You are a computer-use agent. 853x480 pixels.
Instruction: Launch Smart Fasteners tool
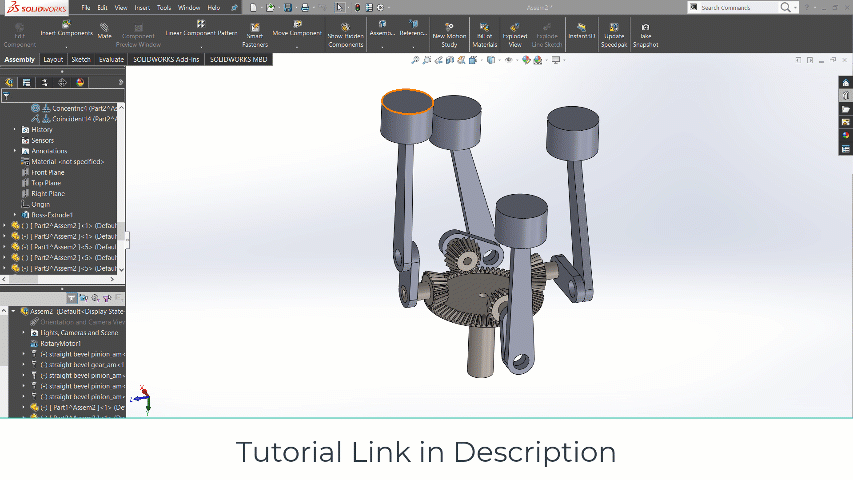tap(255, 35)
